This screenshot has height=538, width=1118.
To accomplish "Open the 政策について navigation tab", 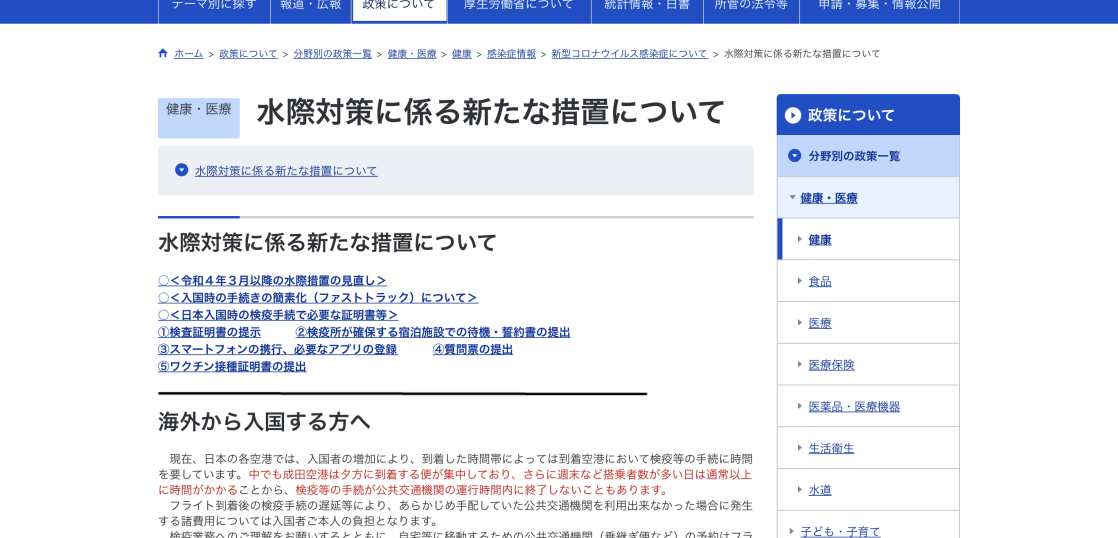I will coord(398,5).
